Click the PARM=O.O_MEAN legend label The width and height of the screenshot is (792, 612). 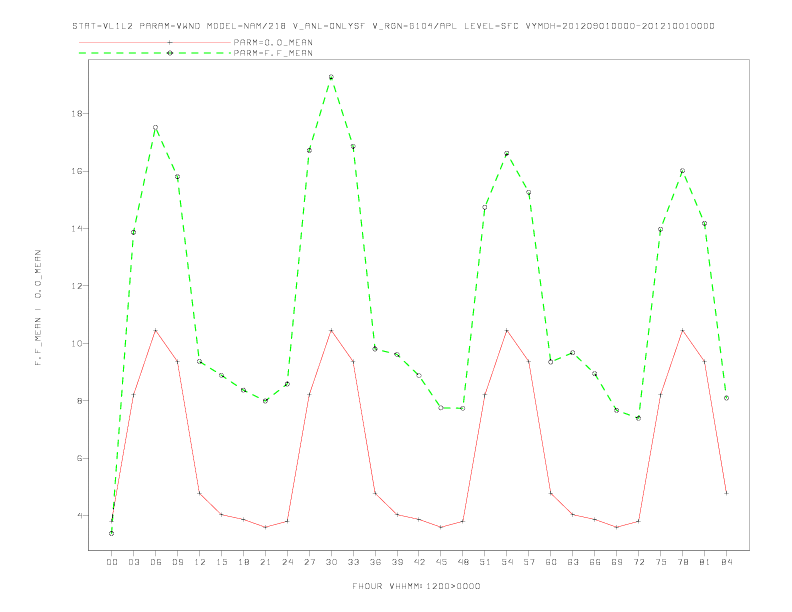pyautogui.click(x=273, y=42)
